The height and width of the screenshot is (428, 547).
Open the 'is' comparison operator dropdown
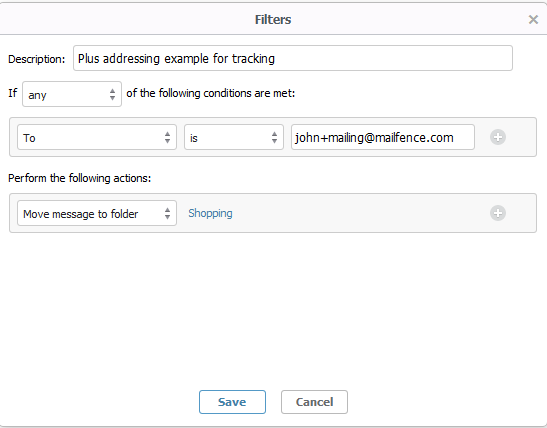pos(234,137)
